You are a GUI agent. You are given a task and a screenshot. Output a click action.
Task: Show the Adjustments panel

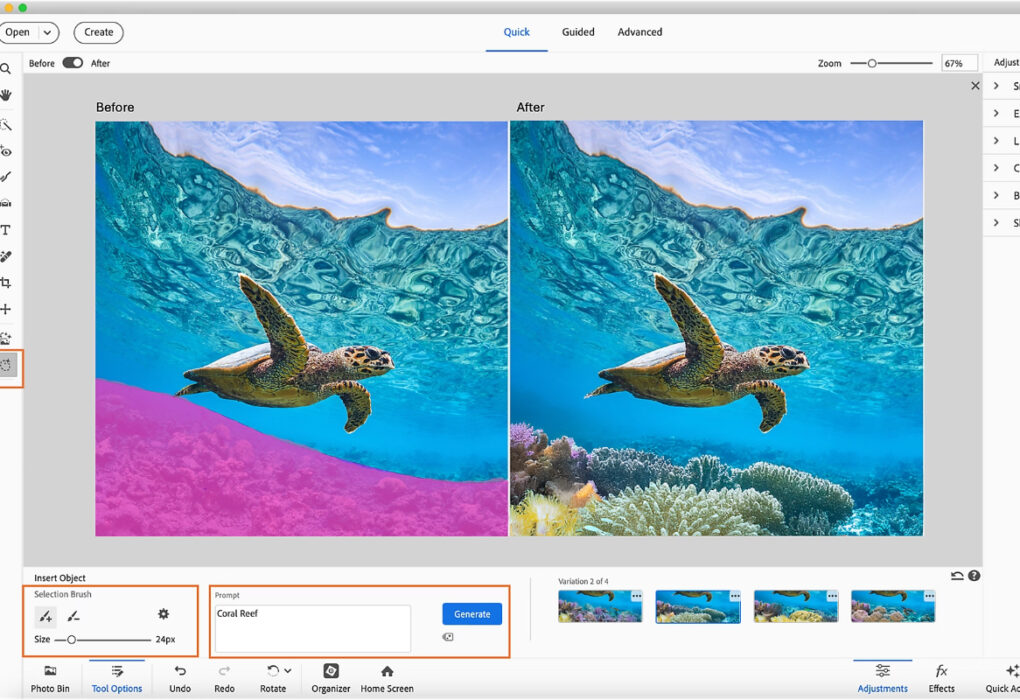pyautogui.click(x=883, y=679)
